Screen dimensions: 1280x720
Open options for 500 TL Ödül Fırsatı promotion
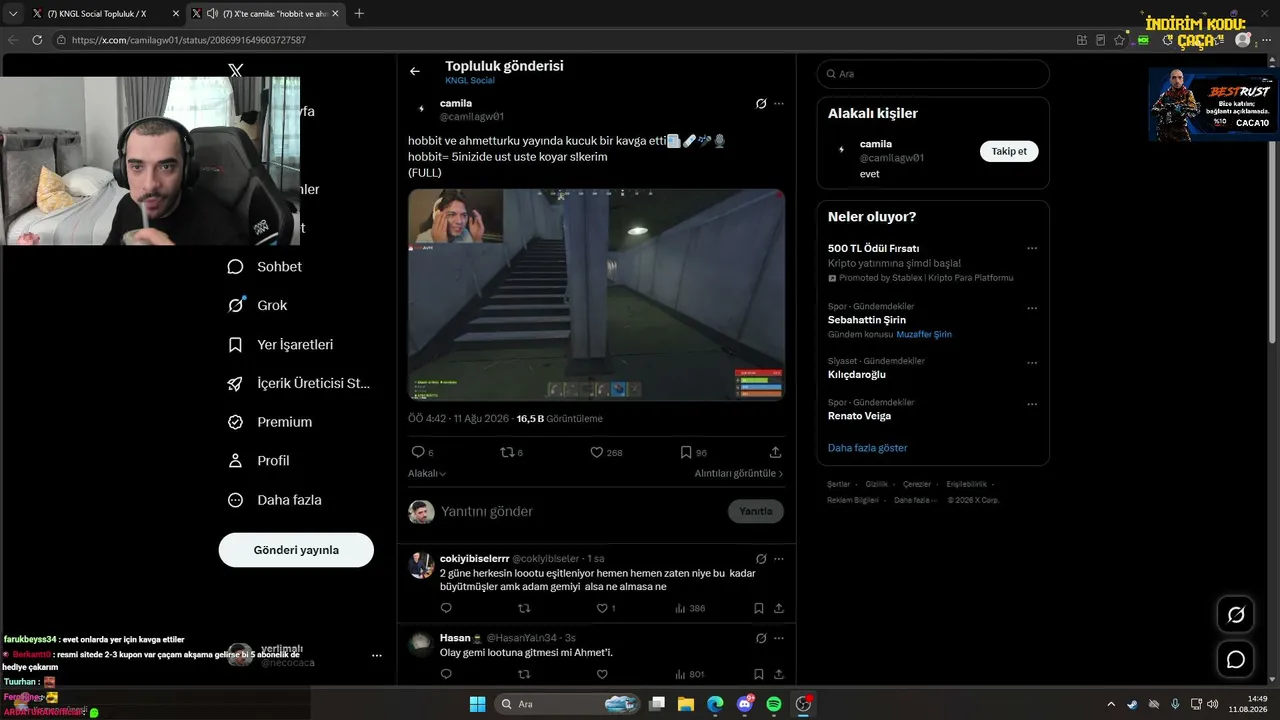click(1032, 249)
